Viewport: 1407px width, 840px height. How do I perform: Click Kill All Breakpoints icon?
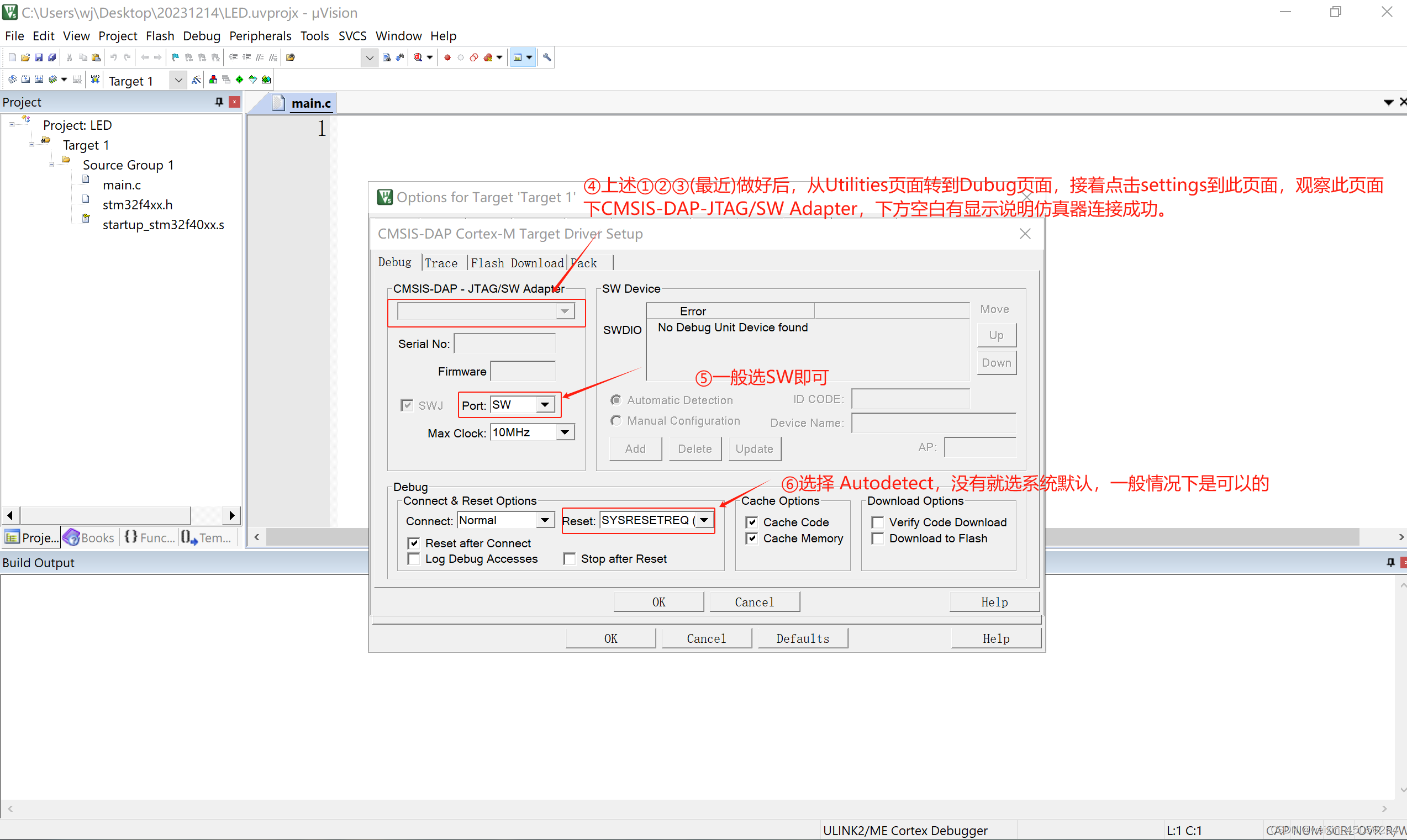(x=488, y=57)
